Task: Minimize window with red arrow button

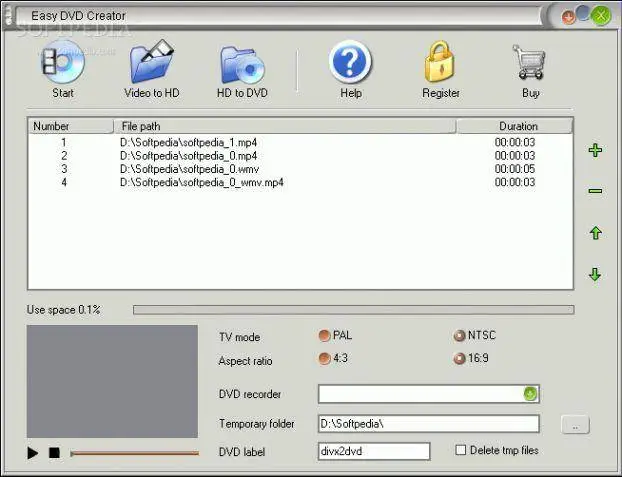Action: point(568,17)
